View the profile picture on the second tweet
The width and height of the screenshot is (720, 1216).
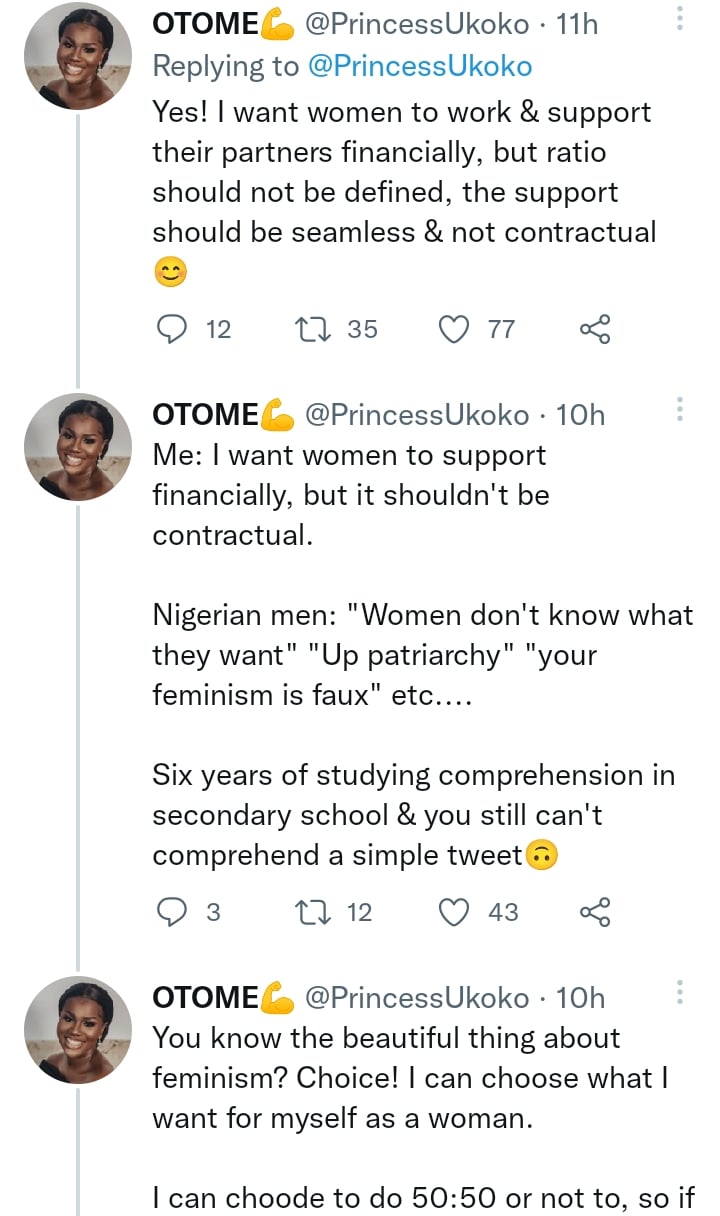pos(78,445)
